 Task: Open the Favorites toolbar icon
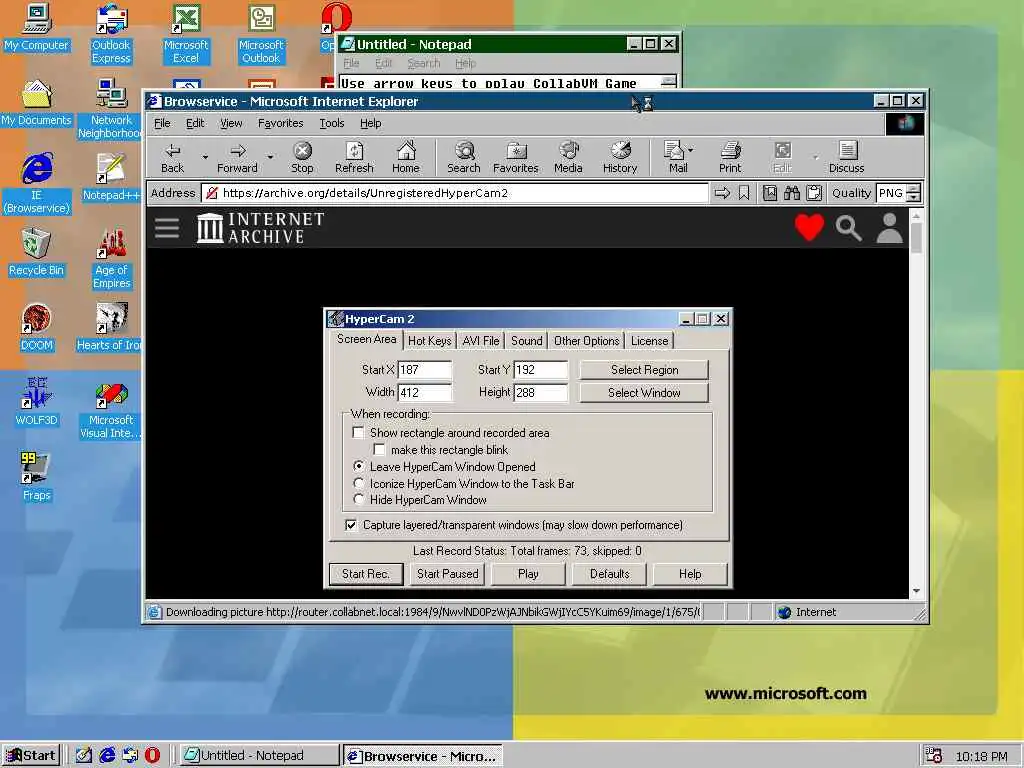(x=515, y=158)
